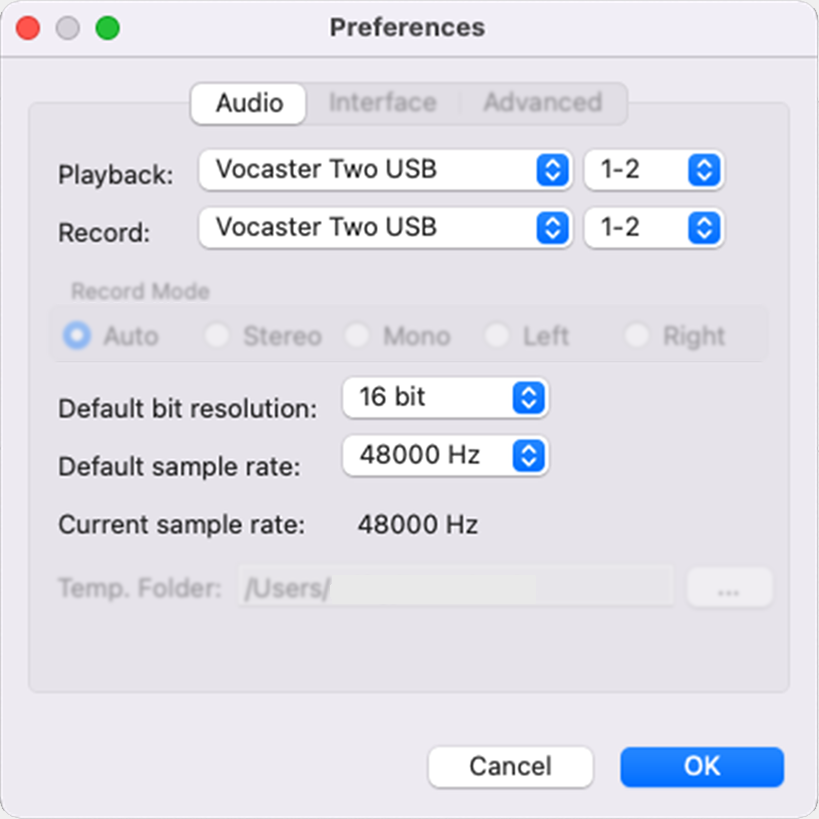819x819 pixels.
Task: Enable Stereo record mode
Action: (217, 336)
